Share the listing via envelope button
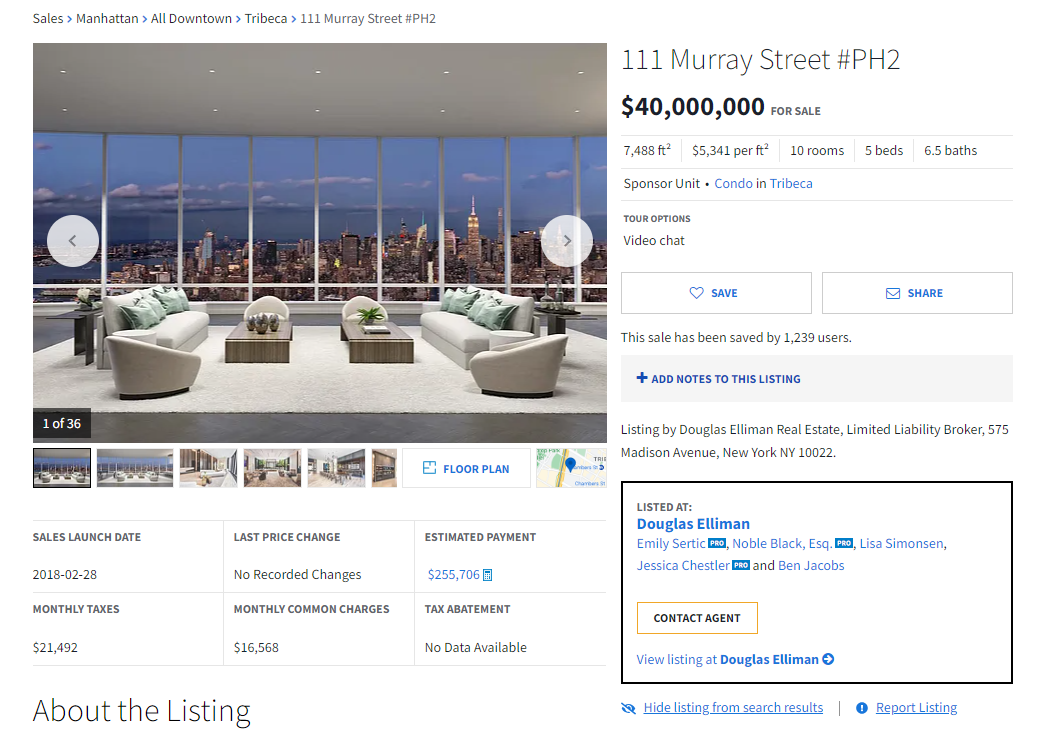The height and width of the screenshot is (743, 1057). [917, 293]
